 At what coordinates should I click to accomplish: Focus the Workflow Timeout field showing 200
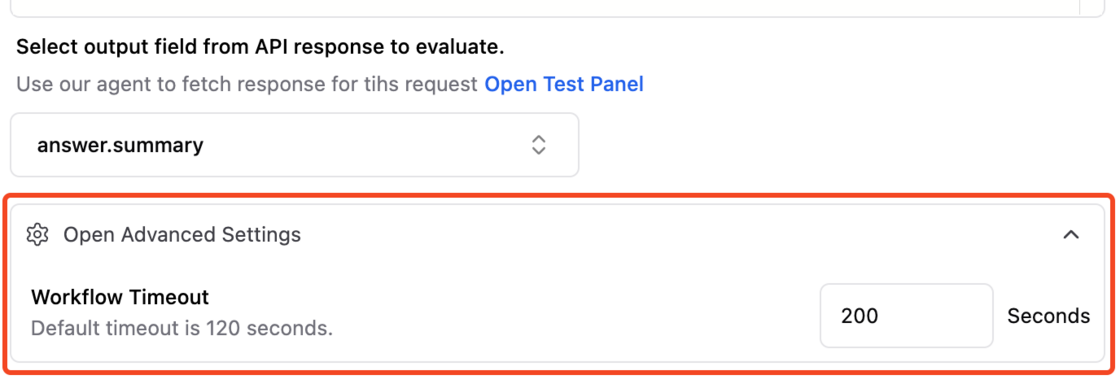click(x=906, y=315)
